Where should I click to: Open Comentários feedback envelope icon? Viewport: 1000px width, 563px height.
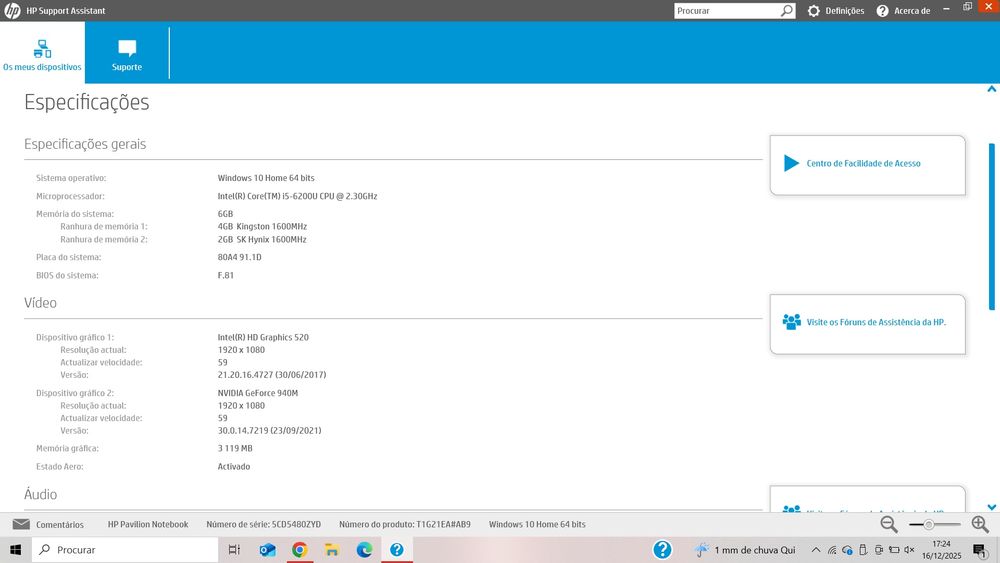click(x=21, y=524)
